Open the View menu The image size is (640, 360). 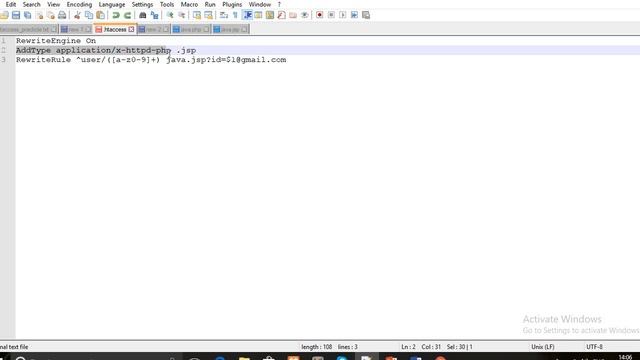pos(53,4)
